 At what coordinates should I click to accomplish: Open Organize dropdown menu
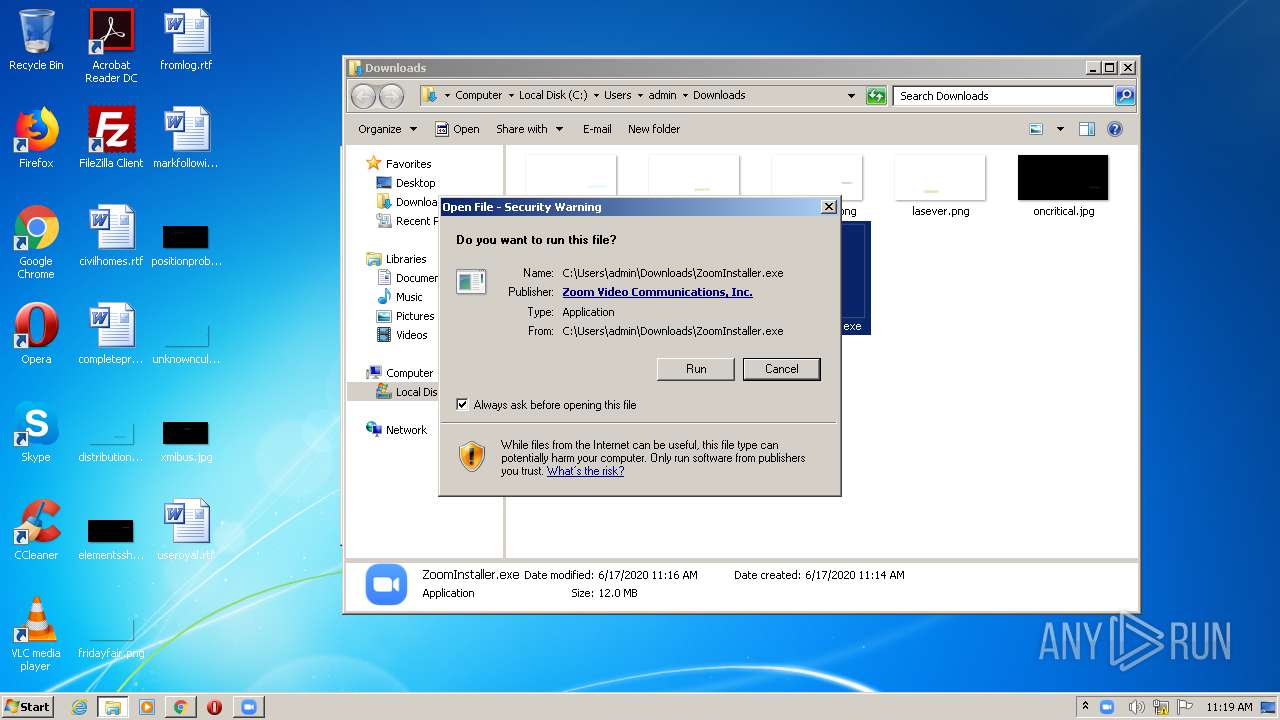coord(387,129)
